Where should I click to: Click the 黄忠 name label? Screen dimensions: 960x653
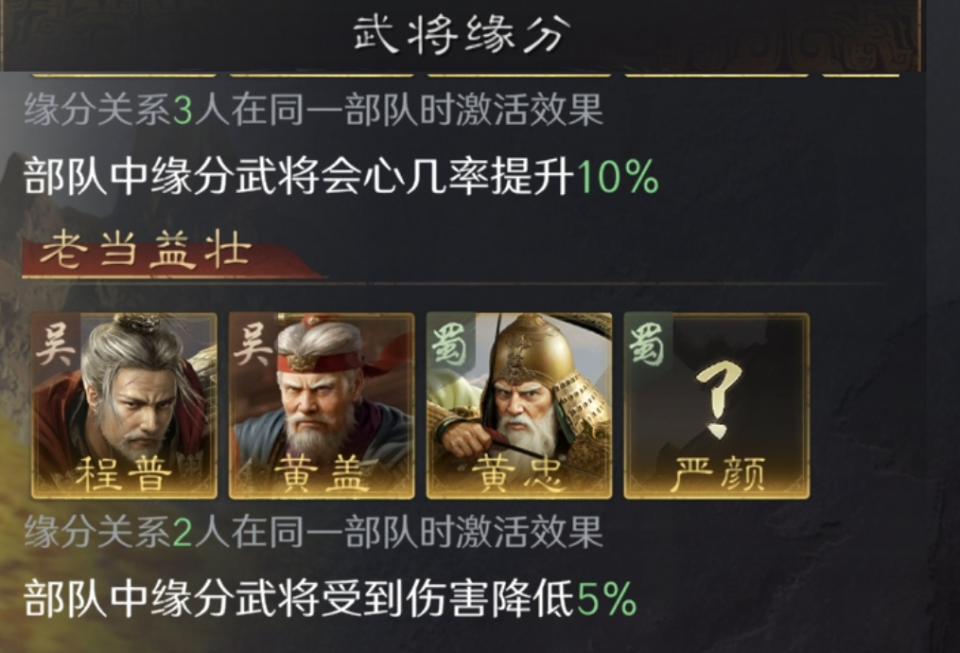[x=519, y=474]
